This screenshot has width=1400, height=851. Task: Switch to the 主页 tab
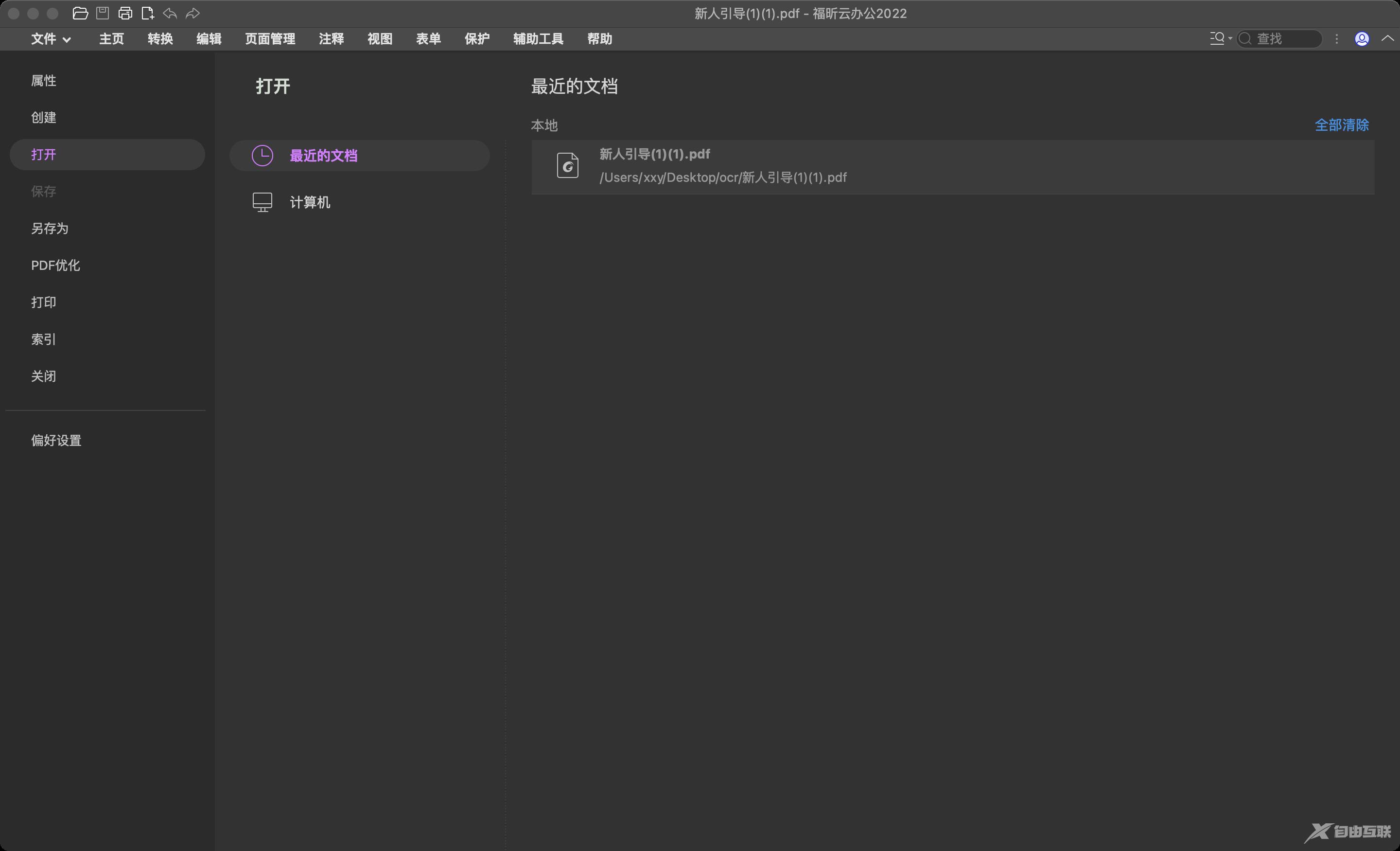tap(111, 38)
